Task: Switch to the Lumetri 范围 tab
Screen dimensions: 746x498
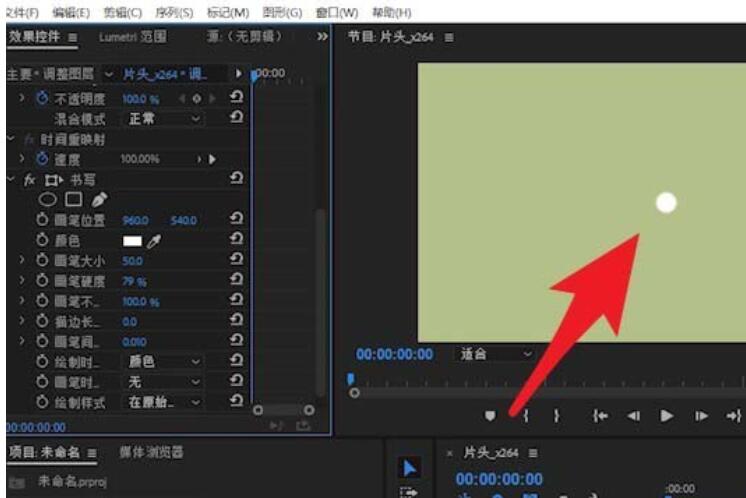Action: click(133, 37)
